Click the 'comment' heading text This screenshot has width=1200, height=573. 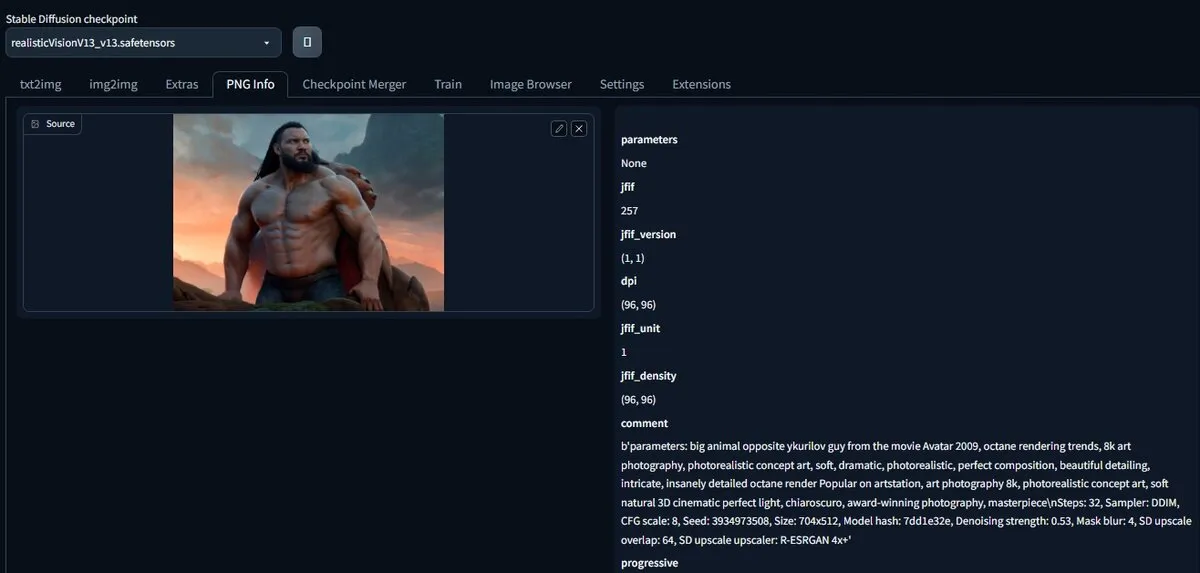click(x=645, y=424)
